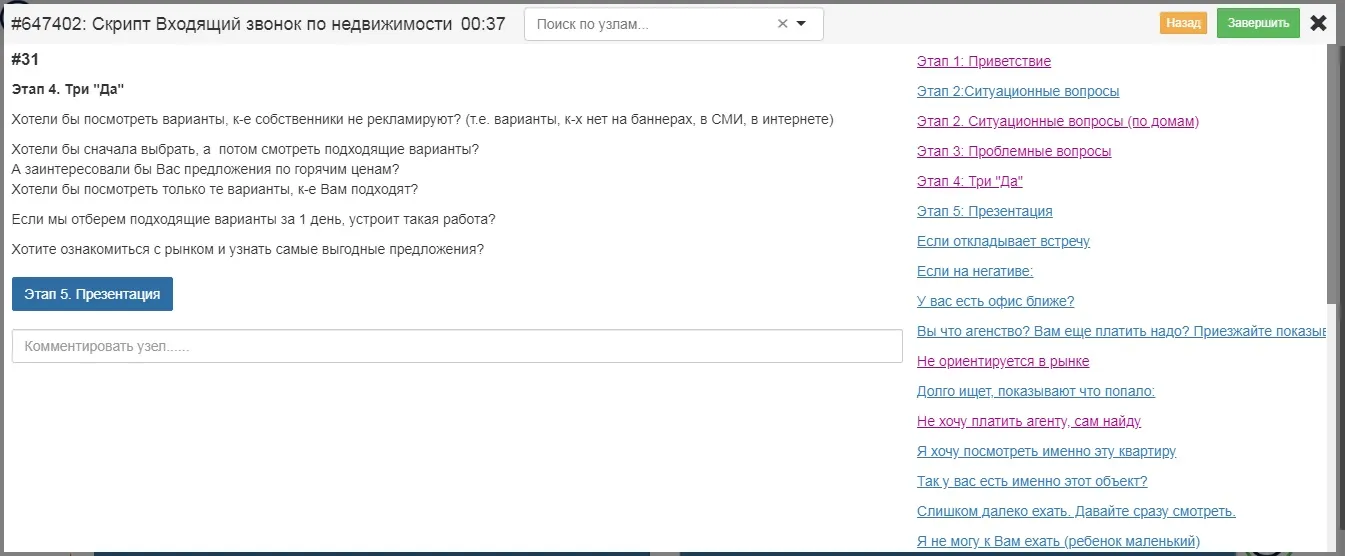Select У вас есть офис ближе? link

tap(995, 301)
